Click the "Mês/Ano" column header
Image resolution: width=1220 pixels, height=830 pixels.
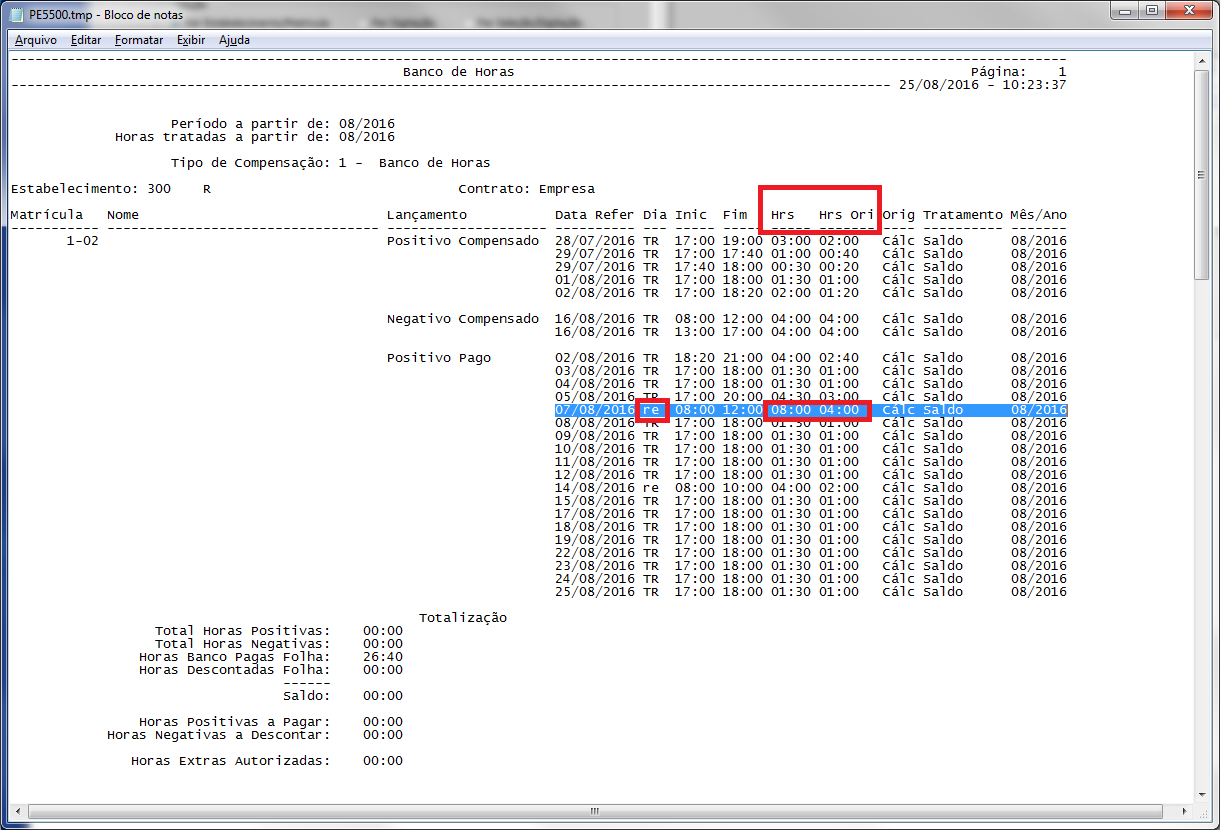pos(1039,215)
